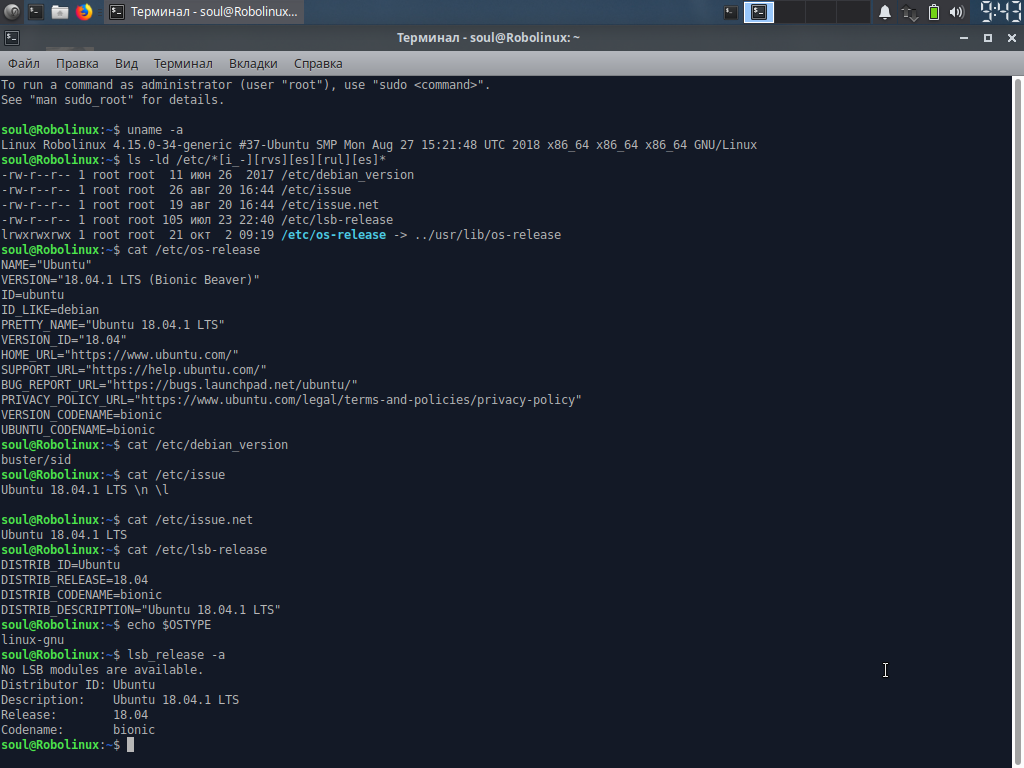Click the 'buster/sid' output line
Viewport: 1024px width, 768px height.
36,459
